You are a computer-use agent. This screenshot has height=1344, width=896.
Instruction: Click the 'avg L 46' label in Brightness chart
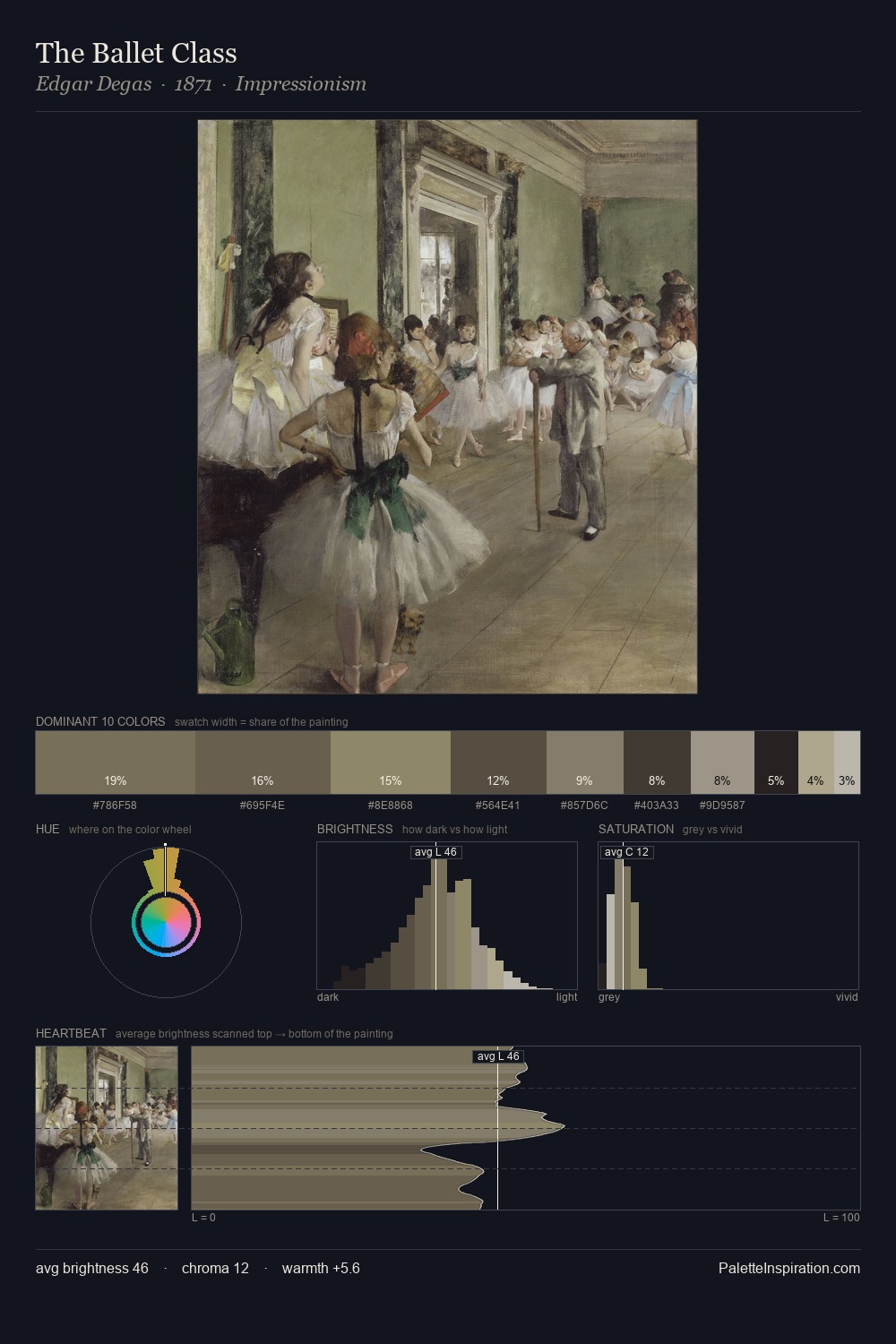pos(435,852)
